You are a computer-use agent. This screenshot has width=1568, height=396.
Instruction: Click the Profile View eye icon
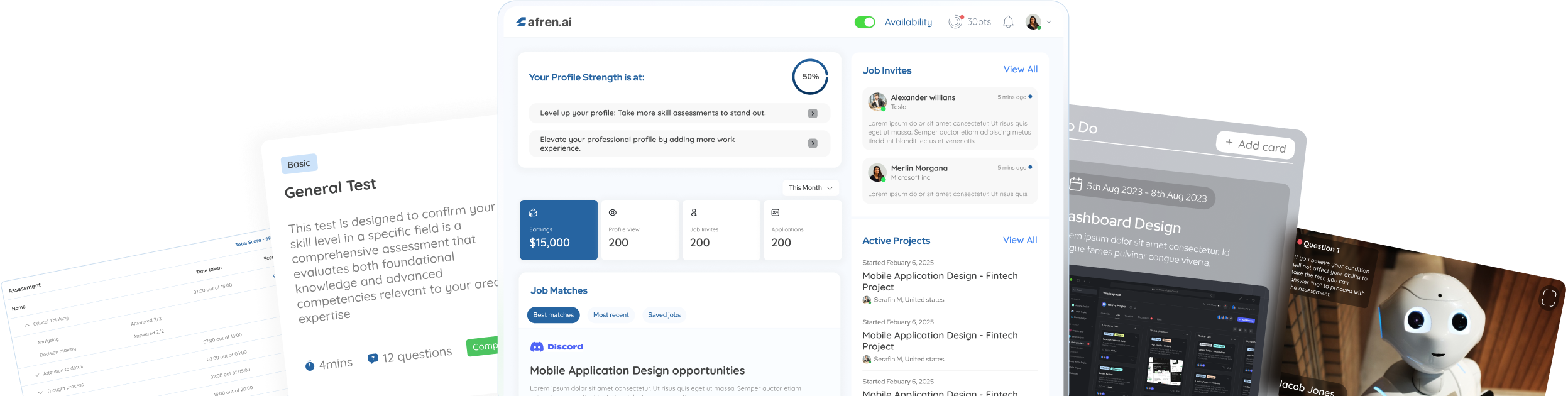point(613,212)
